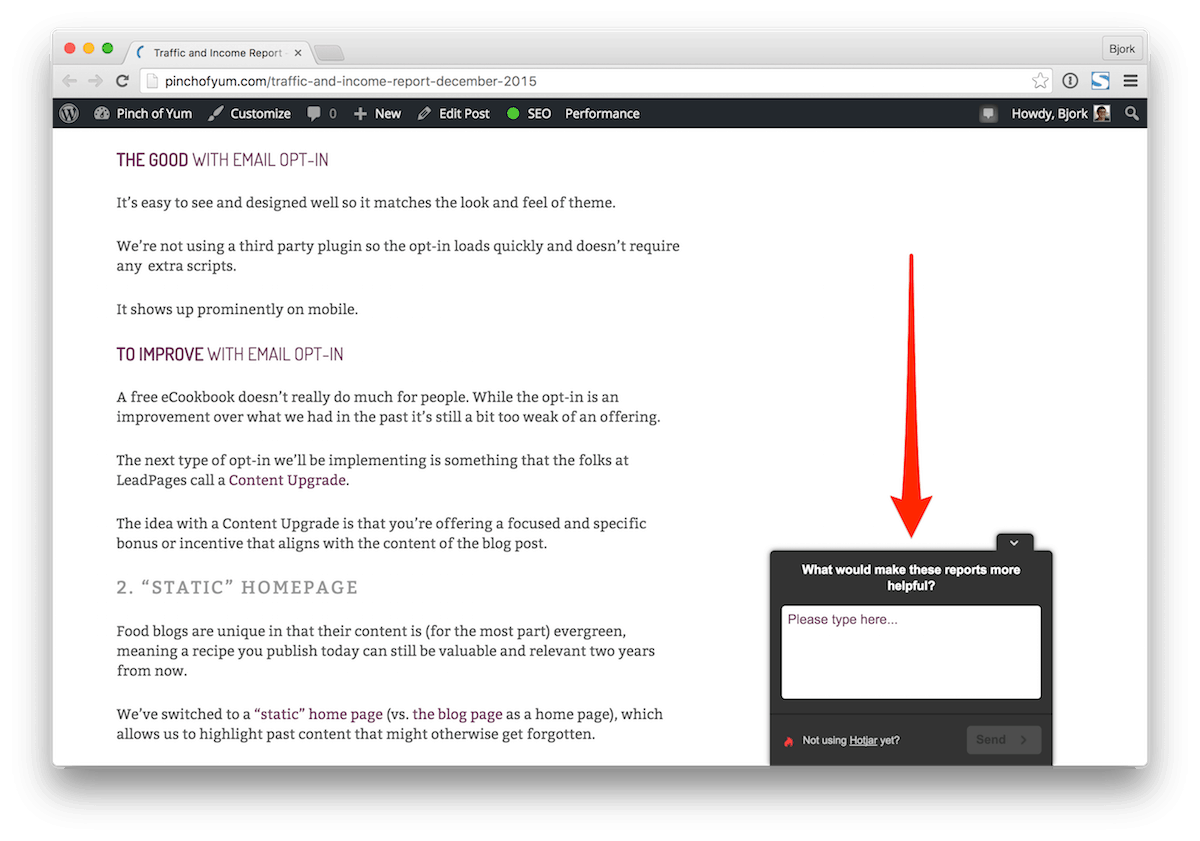Click the blue S extension icon

click(x=1100, y=81)
